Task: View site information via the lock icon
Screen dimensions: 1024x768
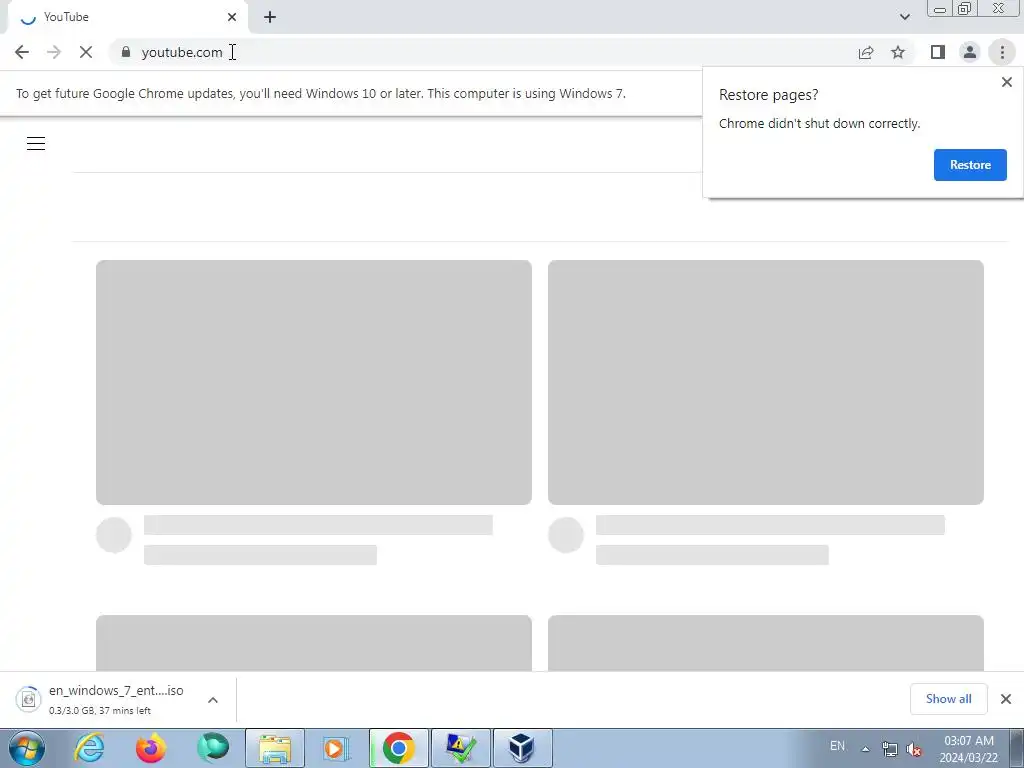Action: tap(126, 52)
